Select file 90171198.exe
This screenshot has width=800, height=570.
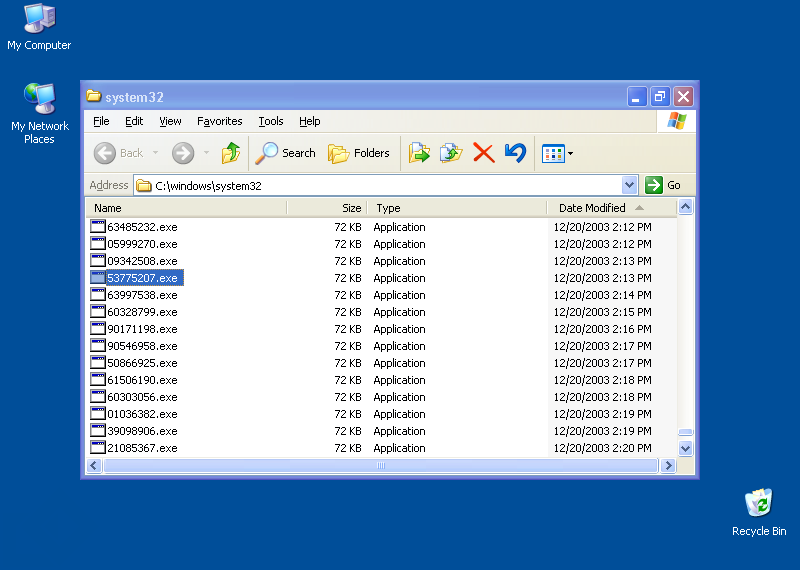pos(142,329)
